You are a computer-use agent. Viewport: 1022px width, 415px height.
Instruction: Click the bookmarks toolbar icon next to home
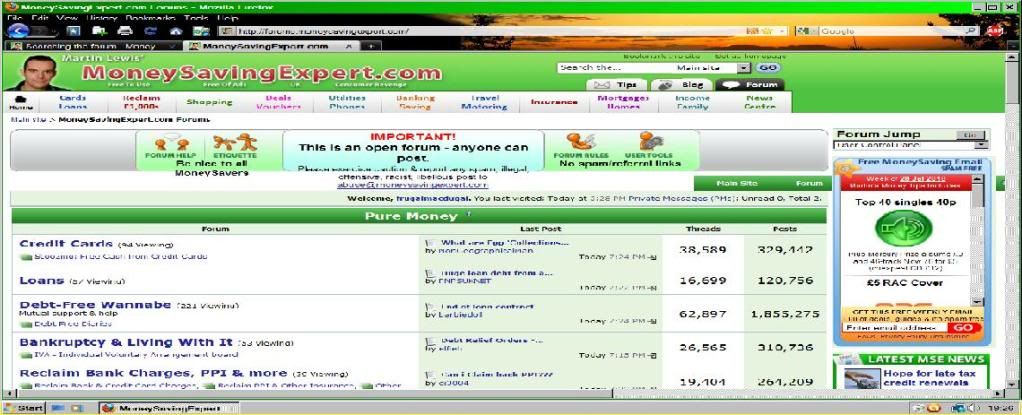pos(201,31)
